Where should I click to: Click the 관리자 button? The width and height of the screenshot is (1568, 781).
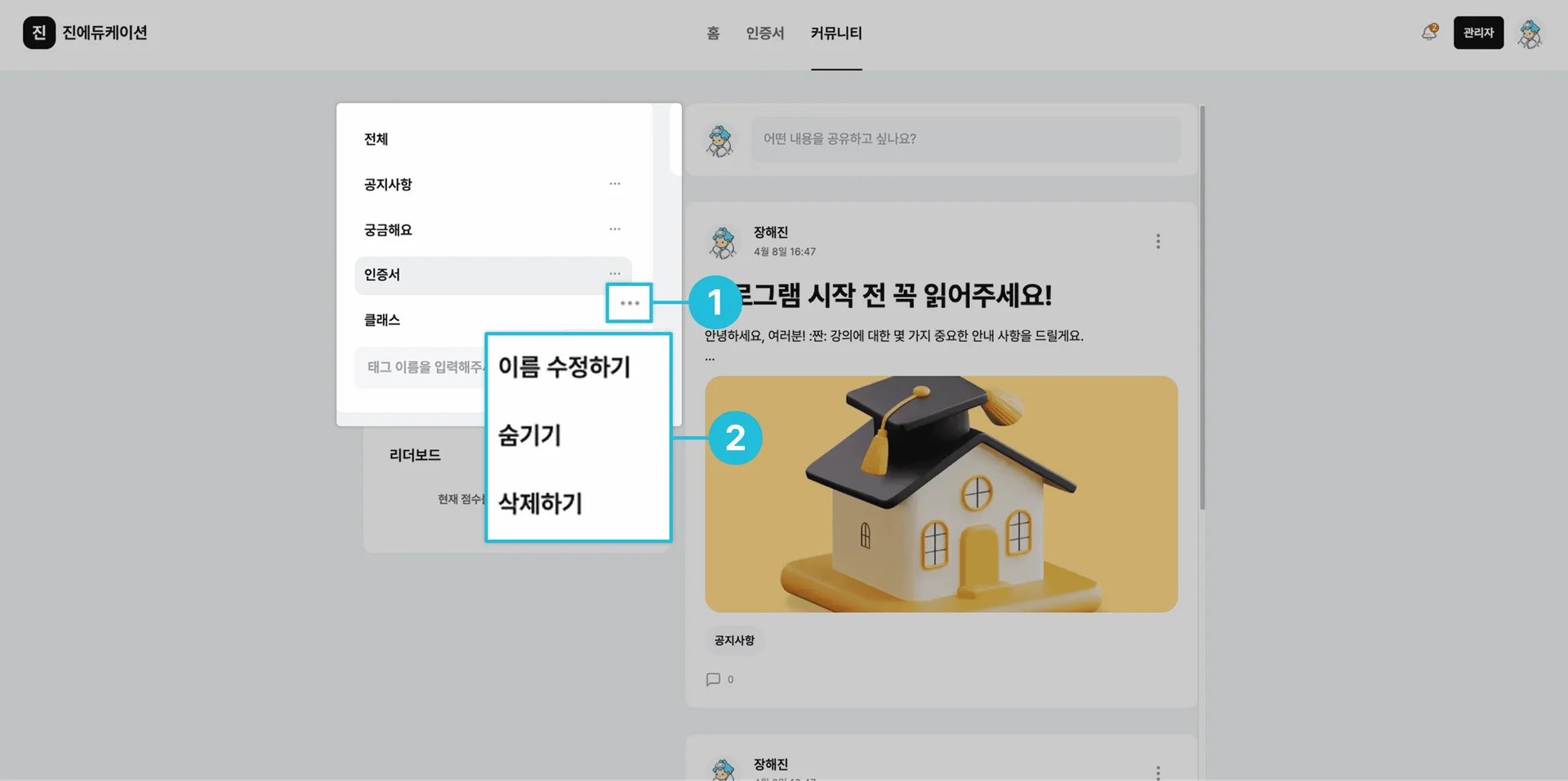pyautogui.click(x=1478, y=33)
